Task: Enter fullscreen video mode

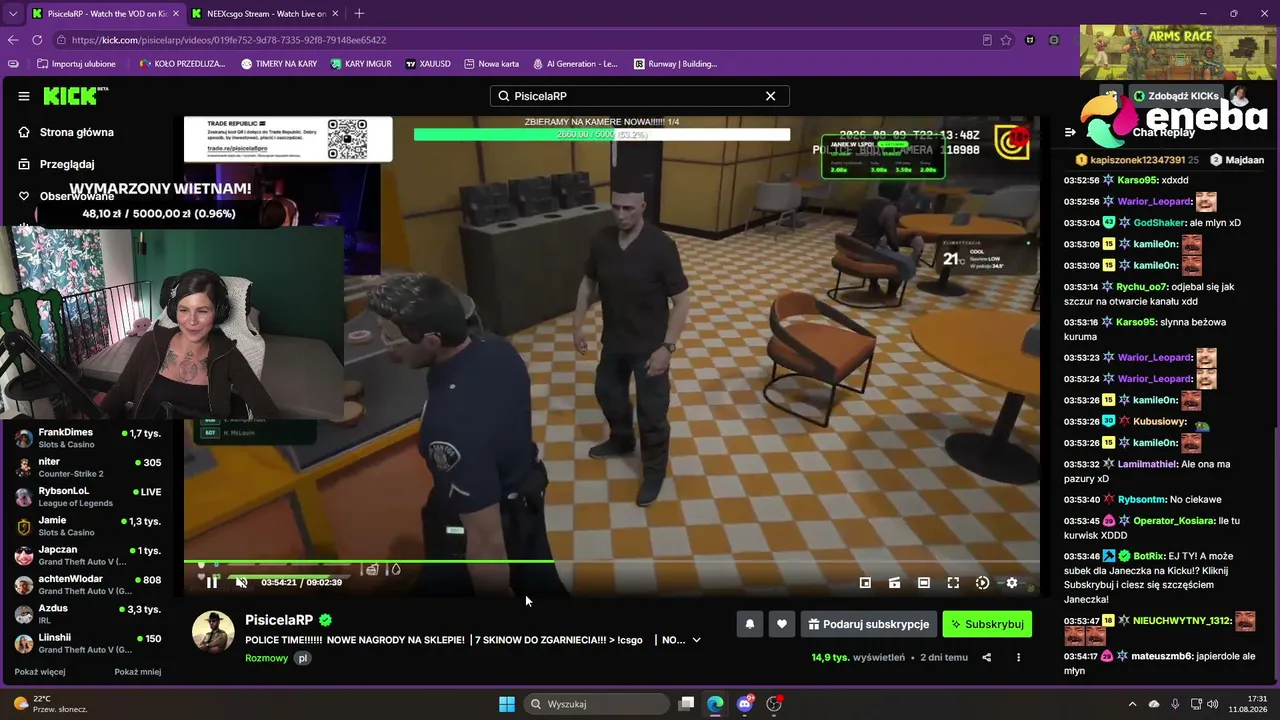Action: point(953,583)
